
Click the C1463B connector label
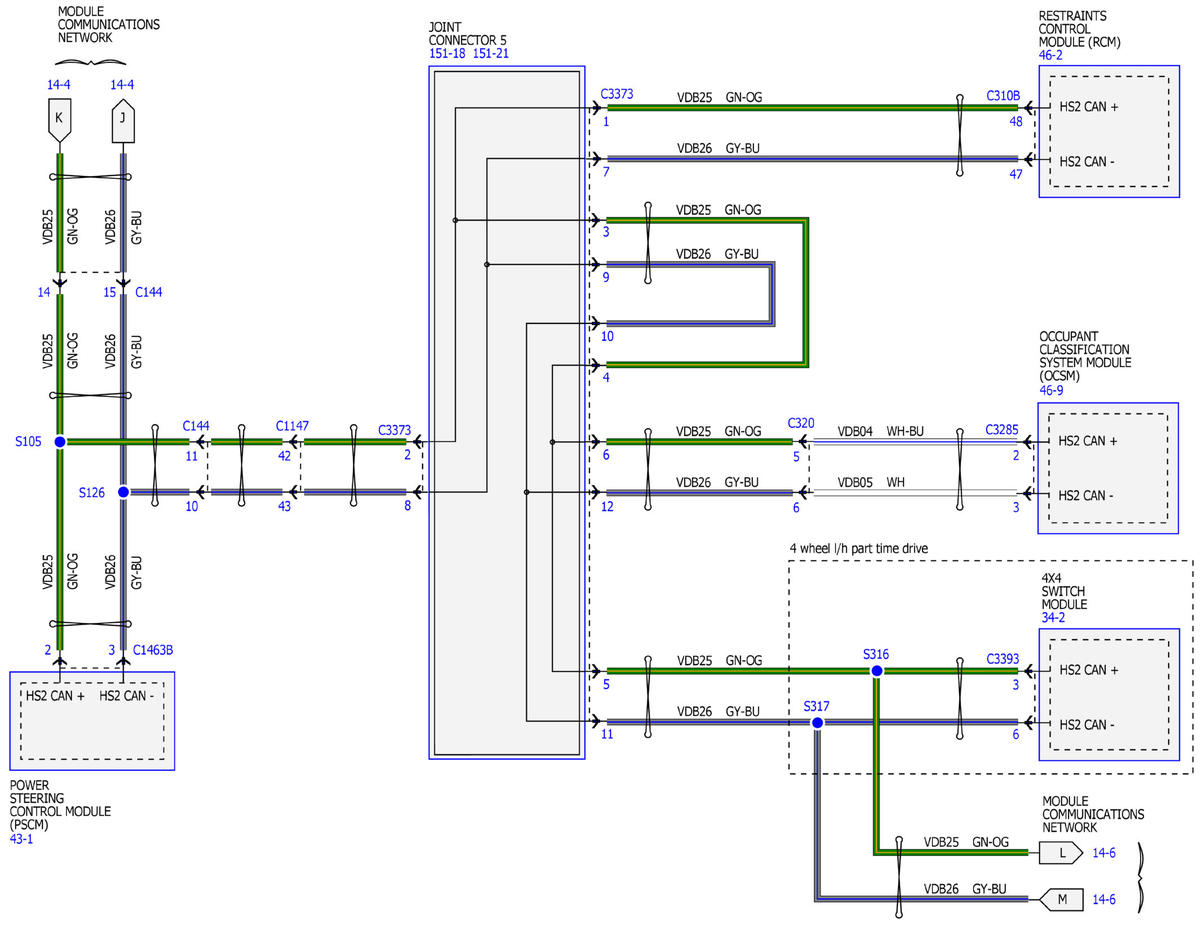coord(154,649)
